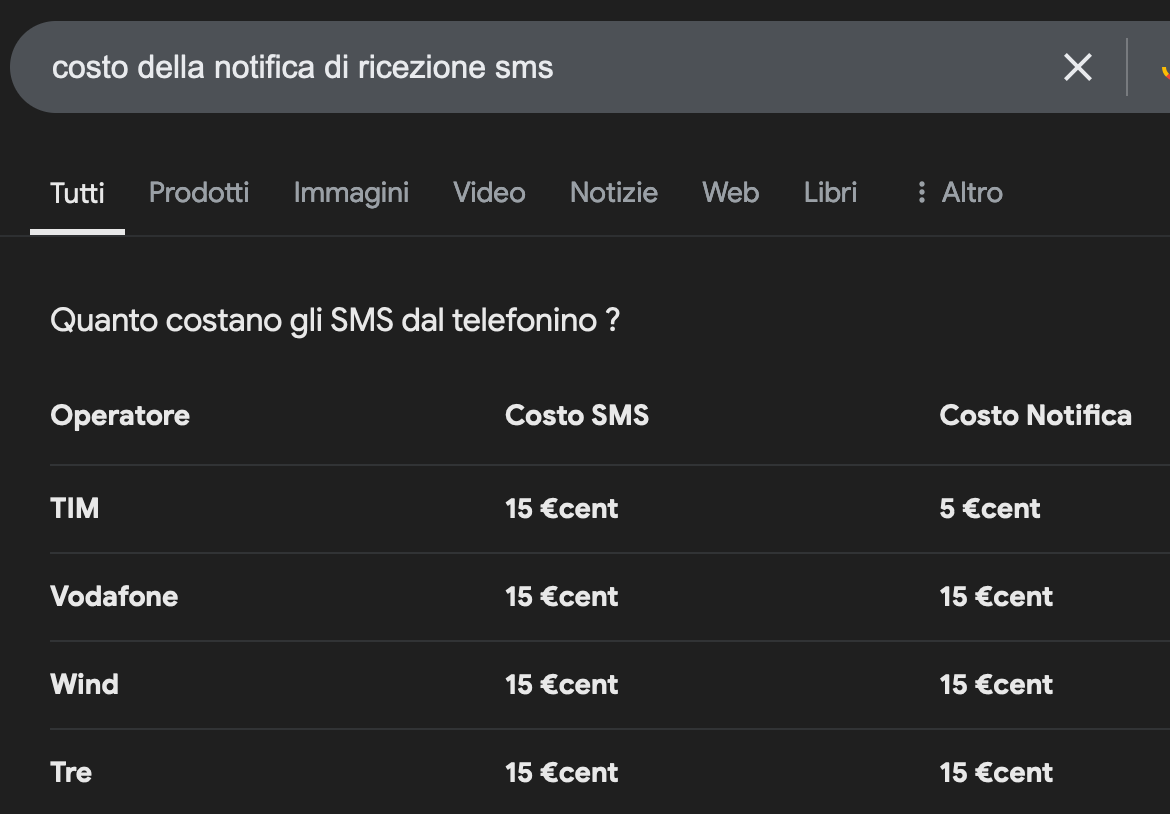Select the Wind operator cell

(85, 684)
